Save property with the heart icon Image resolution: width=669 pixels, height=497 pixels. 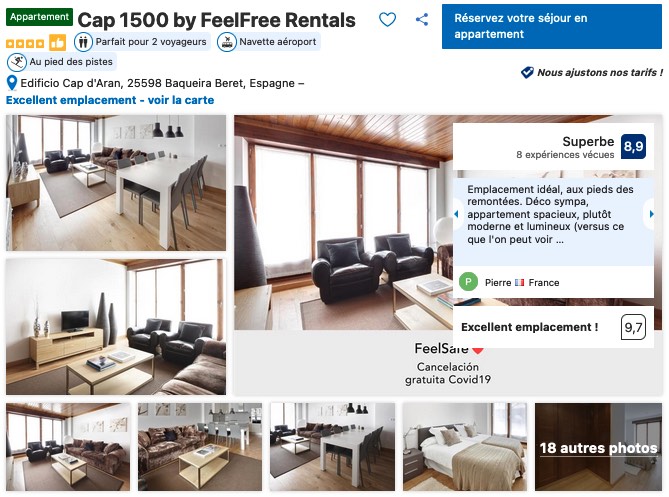pyautogui.click(x=388, y=20)
